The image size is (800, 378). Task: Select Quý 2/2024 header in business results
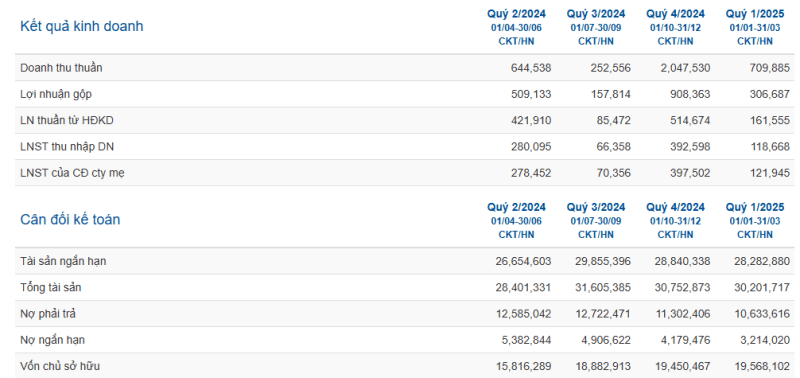tap(516, 14)
